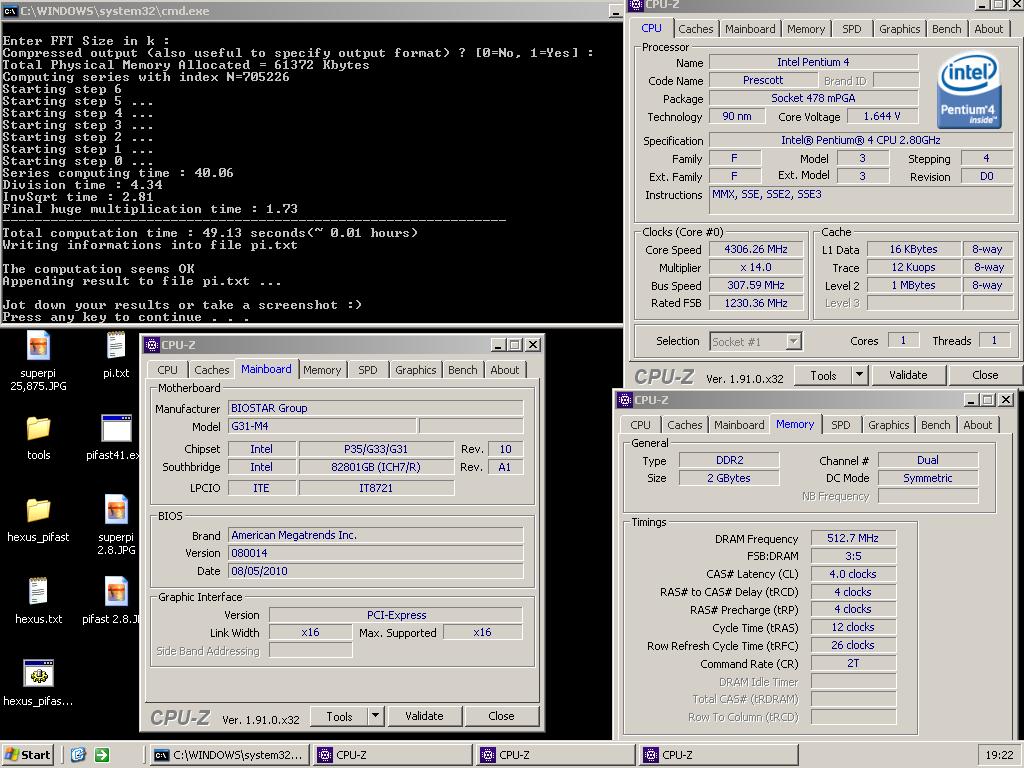This screenshot has height=768, width=1024.
Task: Open Graphics tab in Mainboard window
Action: click(x=415, y=370)
